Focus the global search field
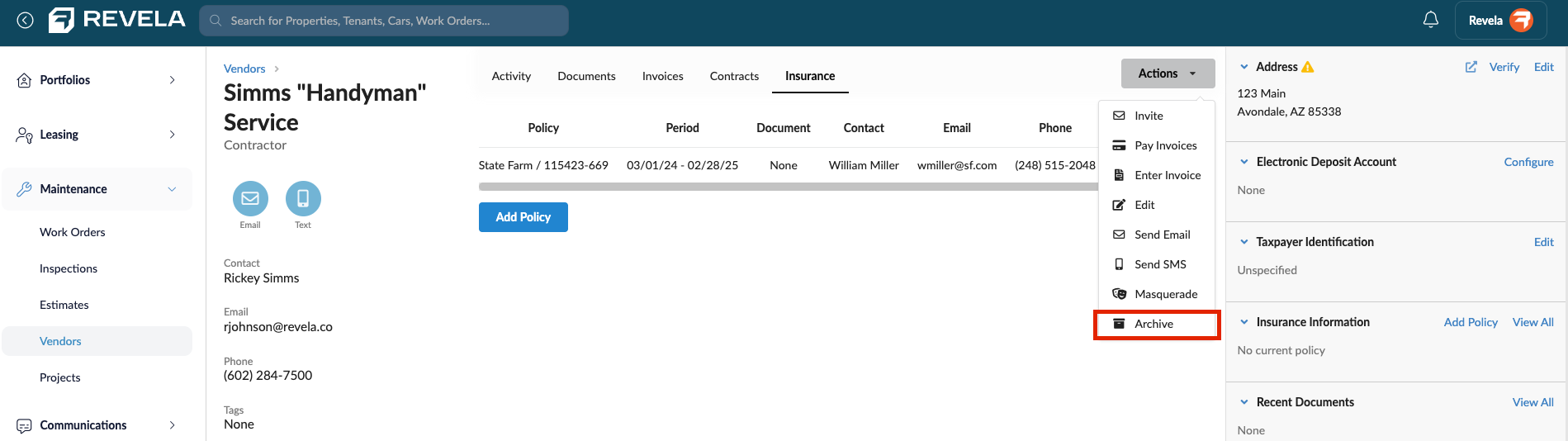Viewport: 1568px width, 441px height. click(x=384, y=21)
